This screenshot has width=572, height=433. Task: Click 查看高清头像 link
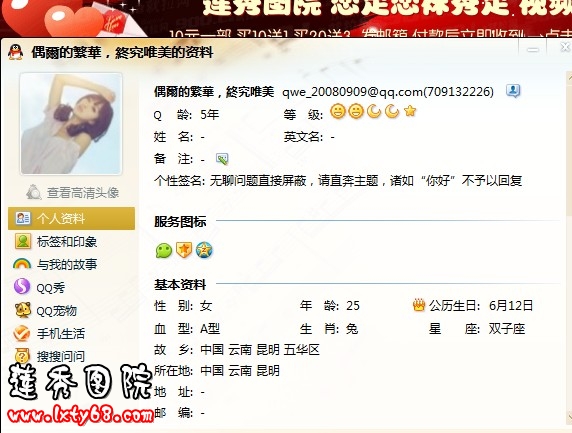[82, 193]
